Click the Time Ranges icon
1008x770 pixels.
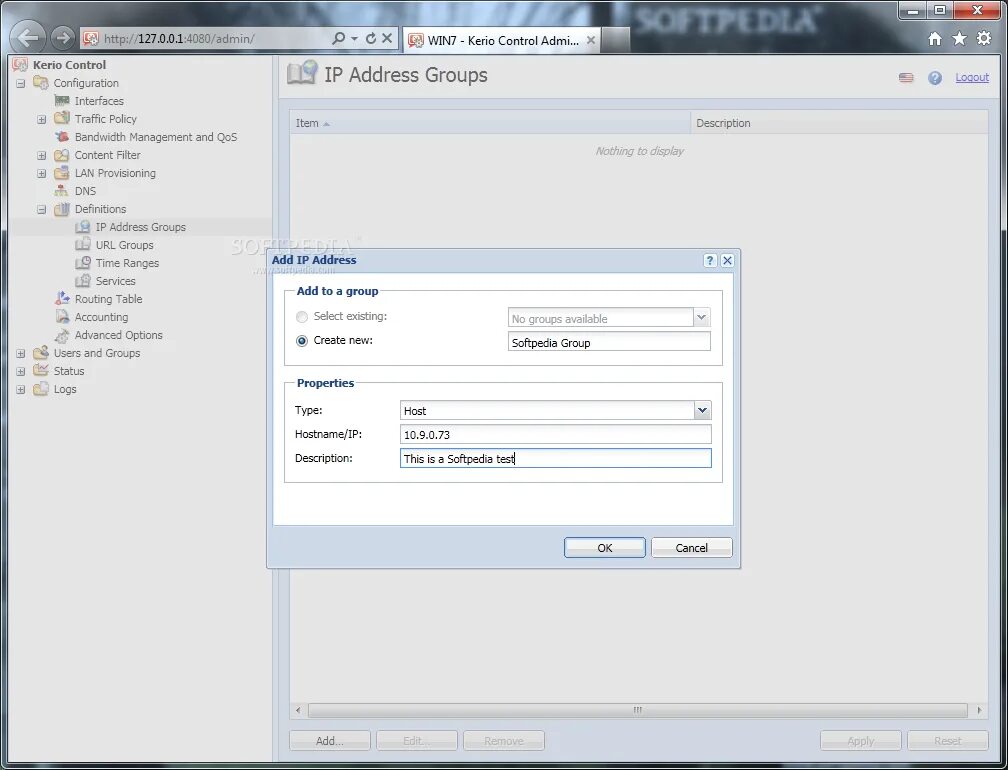pyautogui.click(x=82, y=263)
